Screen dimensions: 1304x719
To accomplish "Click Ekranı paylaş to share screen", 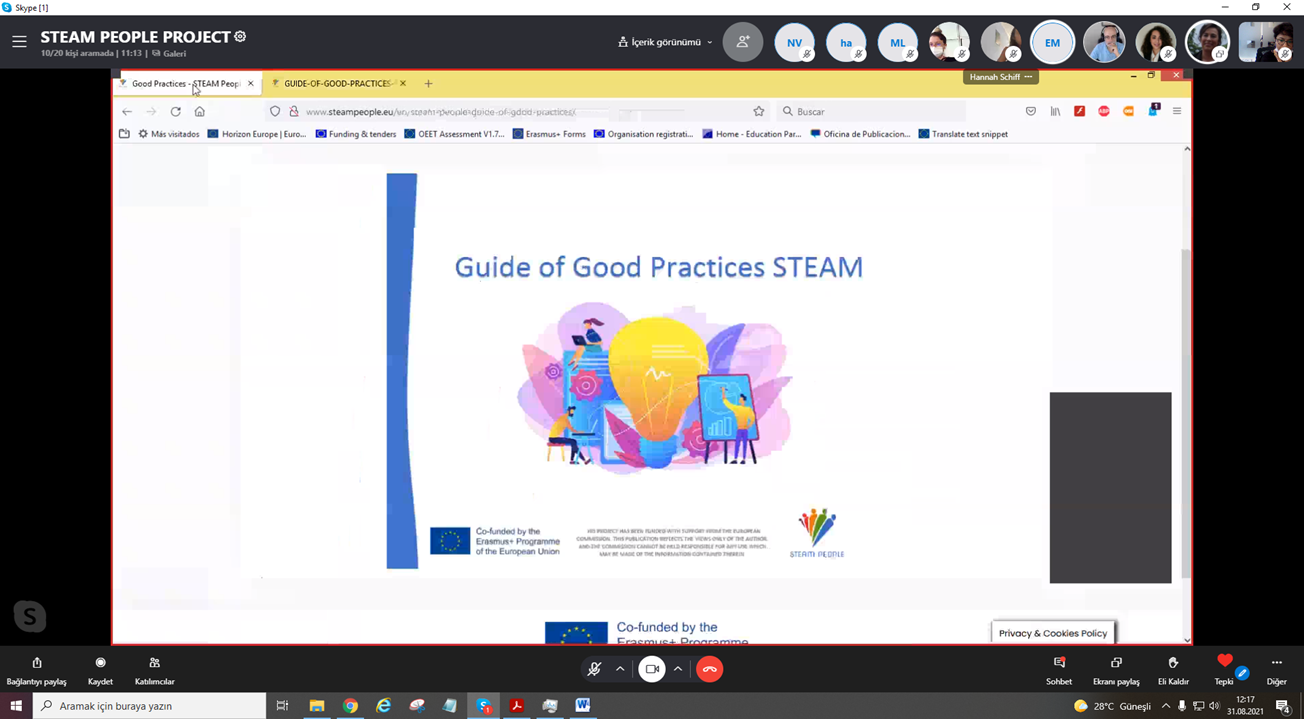I will click(x=1116, y=669).
